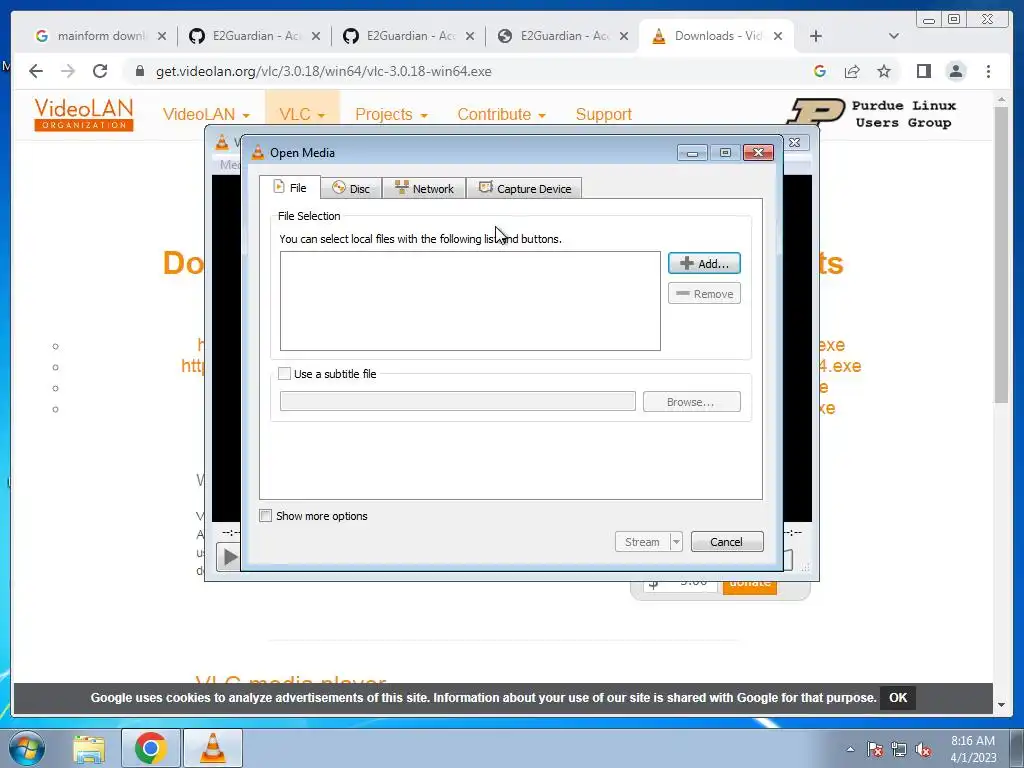Image resolution: width=1024 pixels, height=768 pixels.
Task: Click the network tray icon
Action: pos(899,749)
